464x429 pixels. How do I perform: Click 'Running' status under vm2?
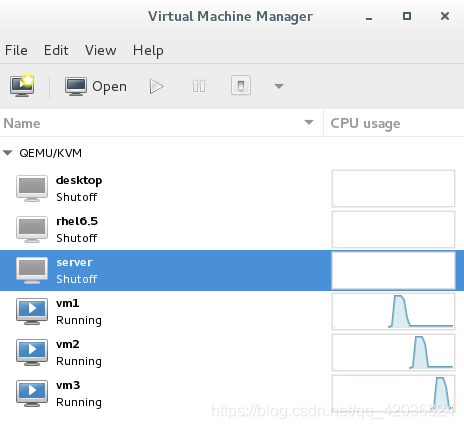tap(79, 361)
